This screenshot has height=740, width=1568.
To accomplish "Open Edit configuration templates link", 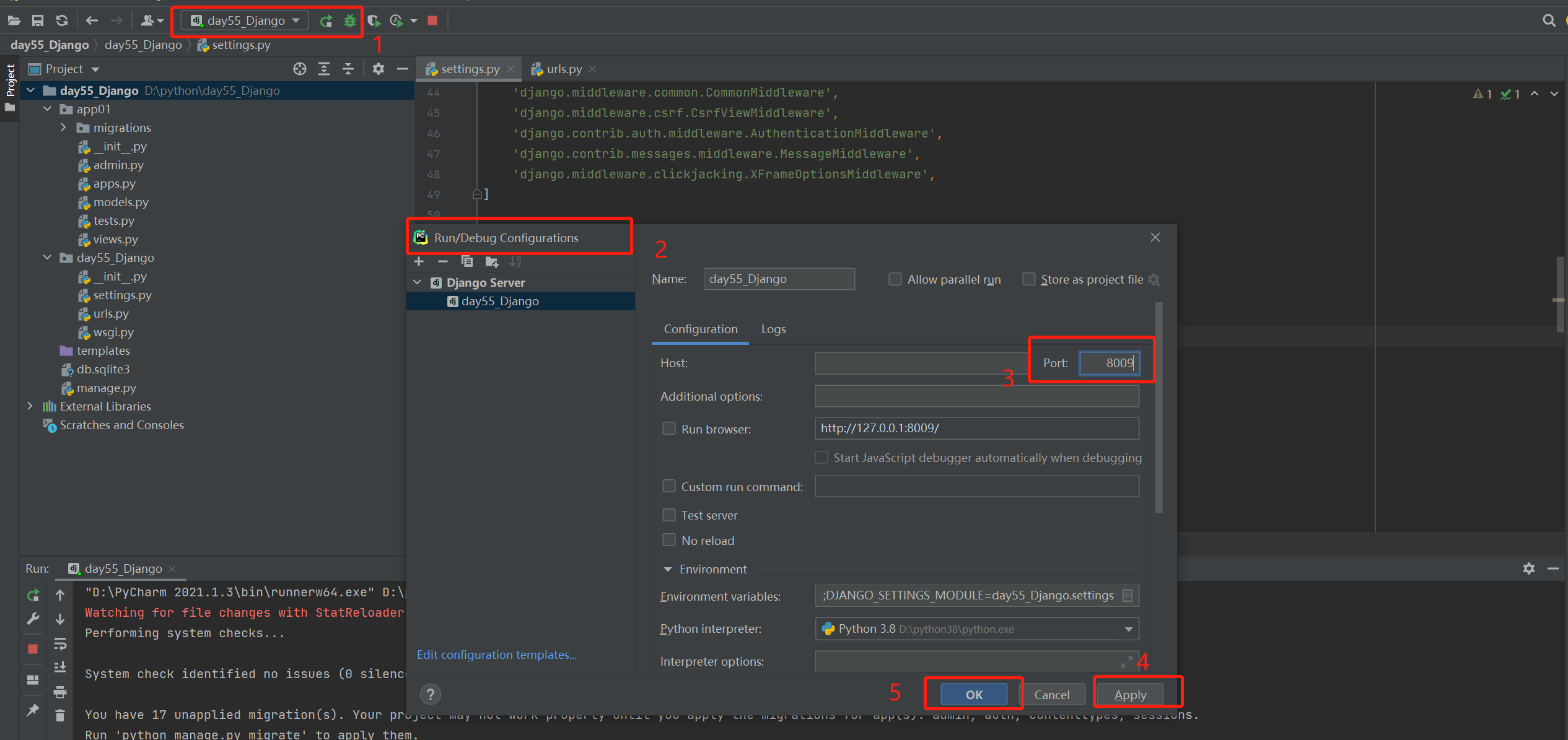I will [x=496, y=655].
